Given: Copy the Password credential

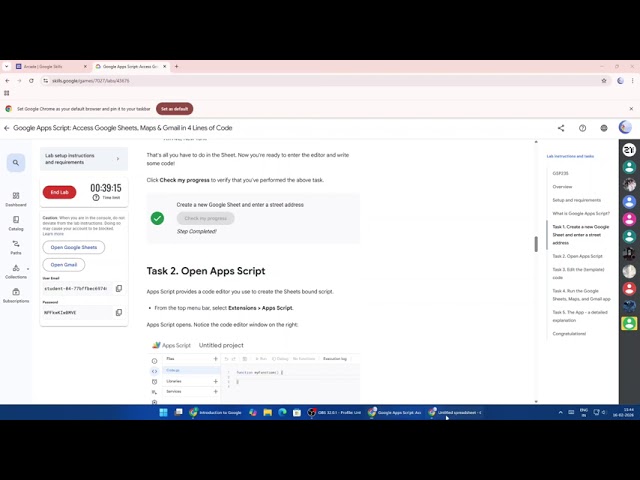Looking at the screenshot, I should click(x=119, y=313).
